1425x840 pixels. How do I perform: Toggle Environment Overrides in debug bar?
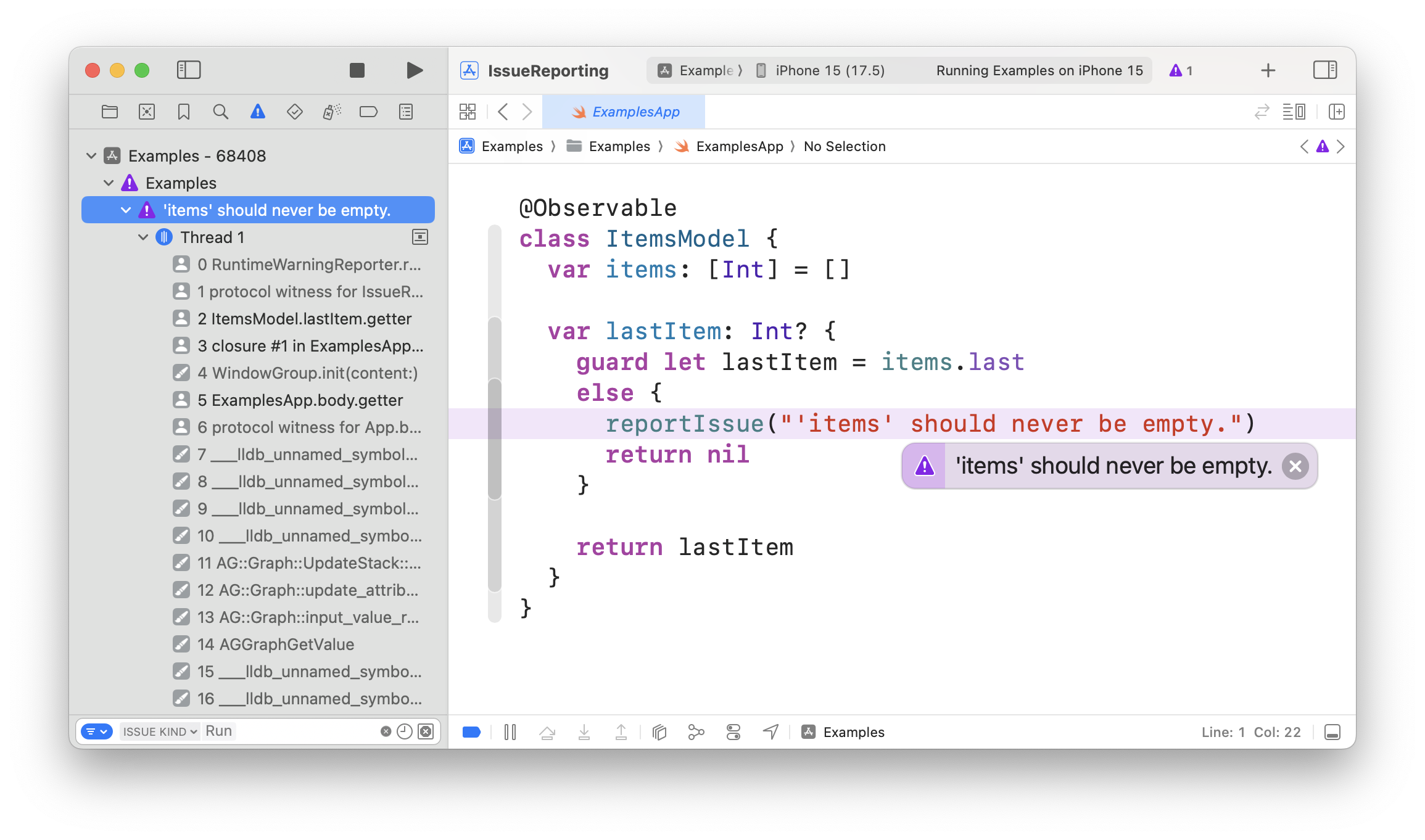click(x=733, y=732)
